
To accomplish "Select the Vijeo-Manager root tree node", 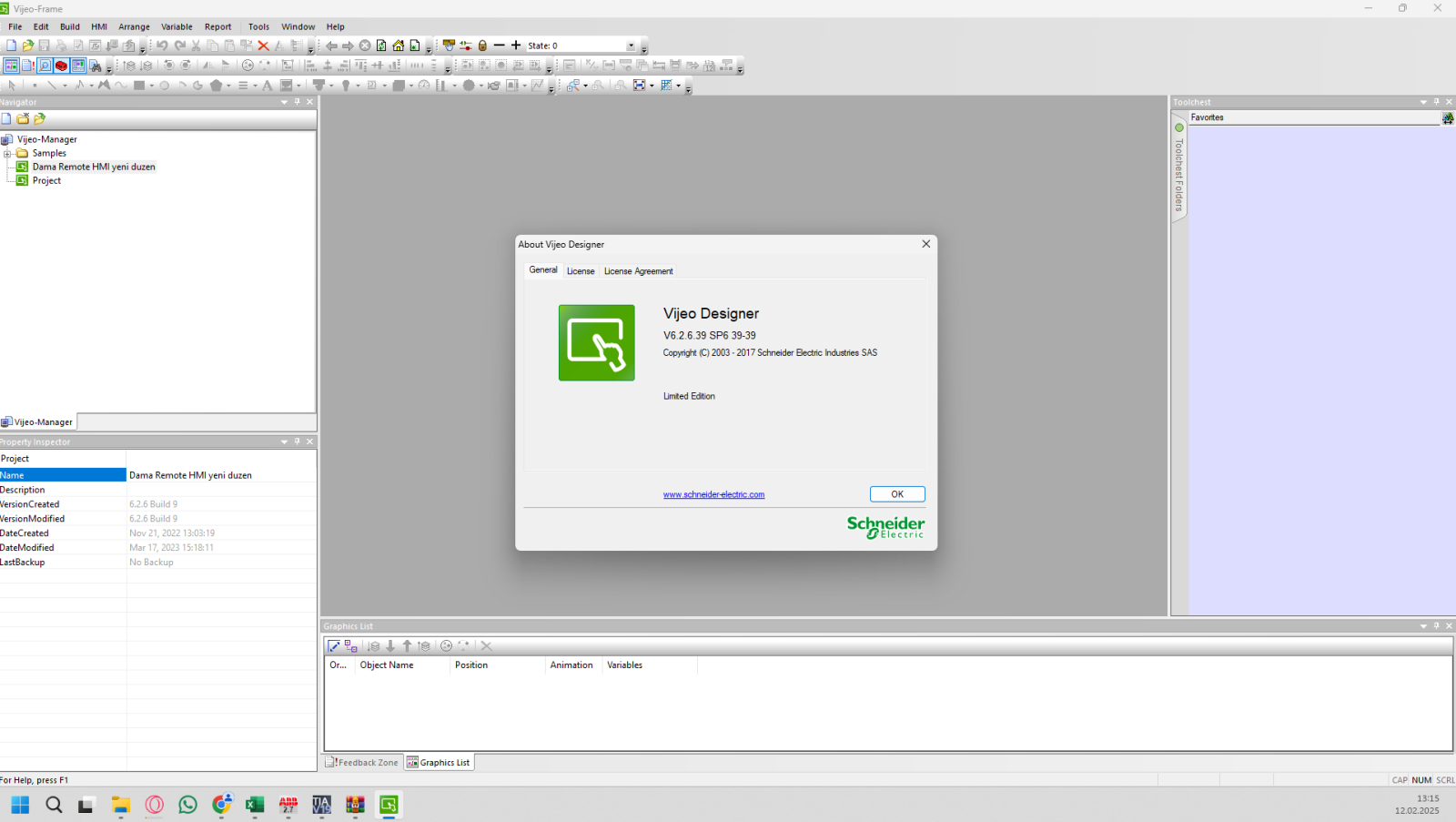I will (x=47, y=140).
